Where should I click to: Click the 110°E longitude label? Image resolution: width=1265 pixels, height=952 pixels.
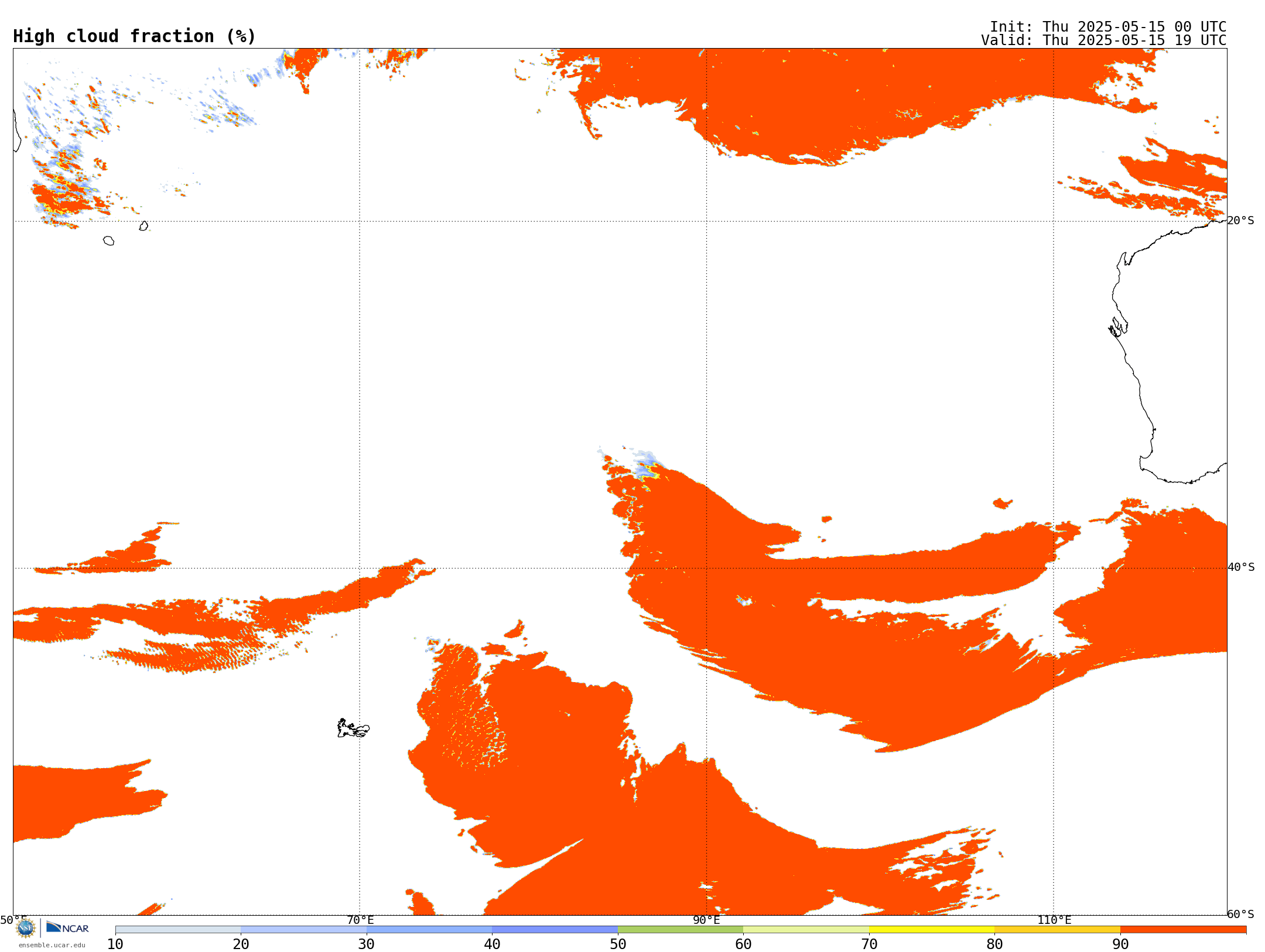coord(1054,920)
